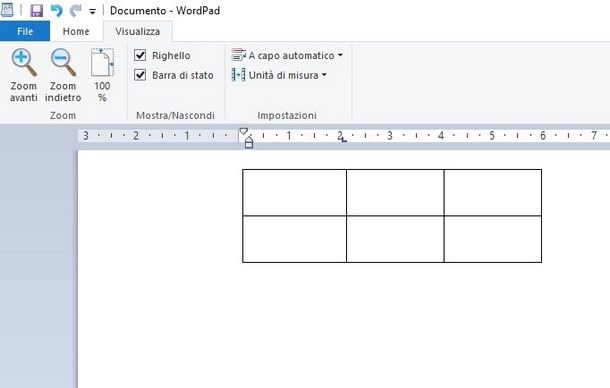
Task: Click the first-line indent marker on ruler
Action: 244,132
